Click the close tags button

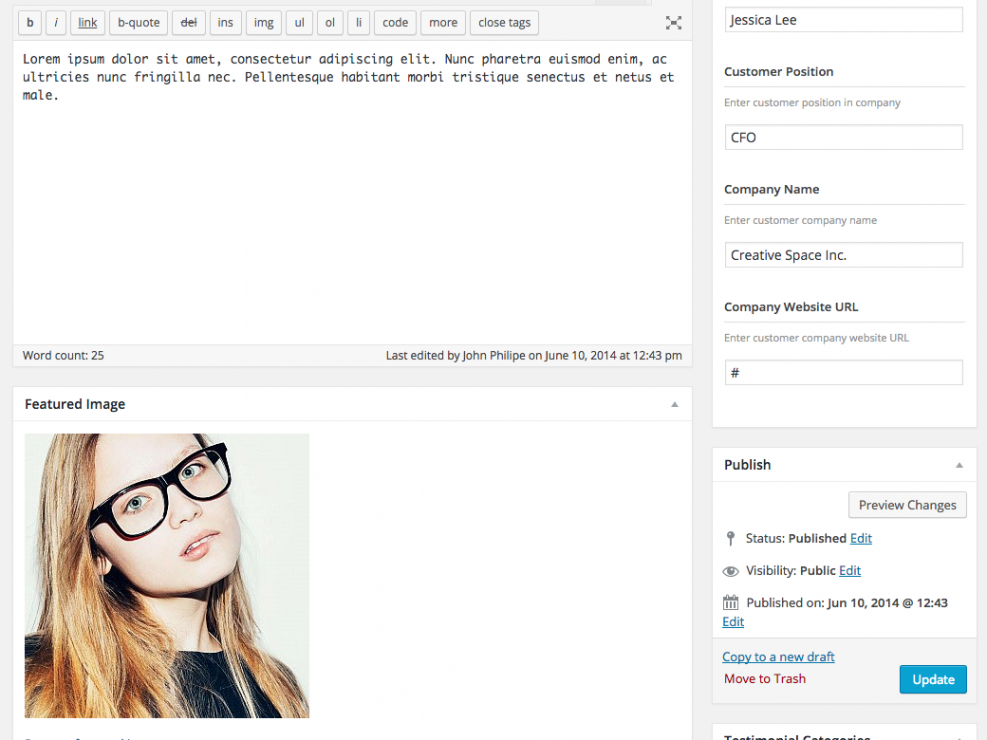(x=504, y=23)
